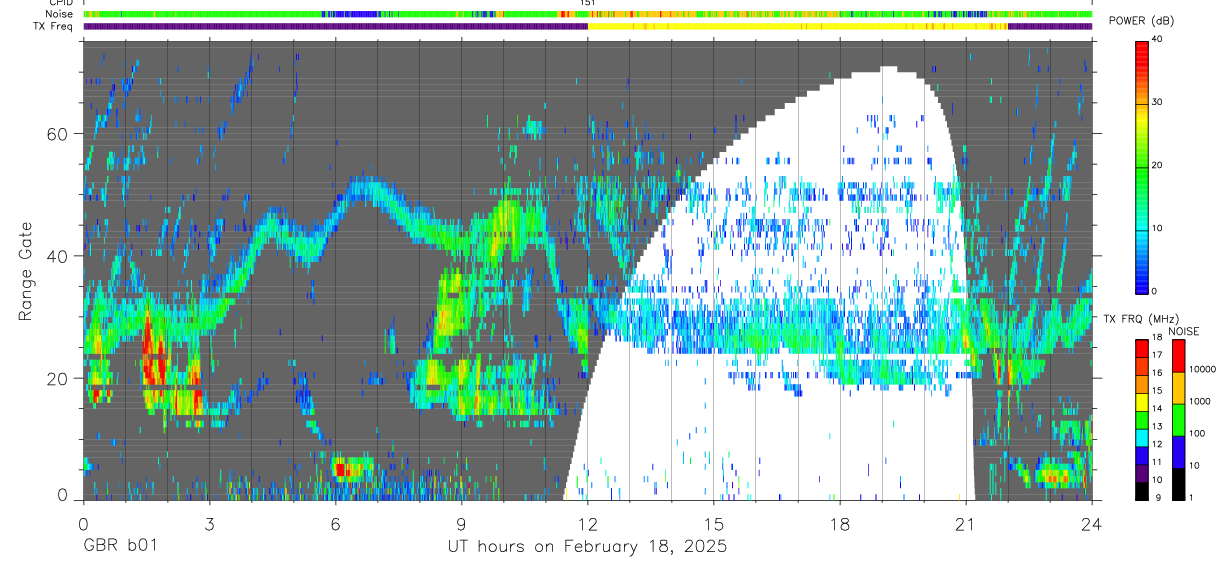The height and width of the screenshot is (567, 1228).
Task: Click the '10' label on the POWER scale
Action: pyautogui.click(x=1158, y=228)
